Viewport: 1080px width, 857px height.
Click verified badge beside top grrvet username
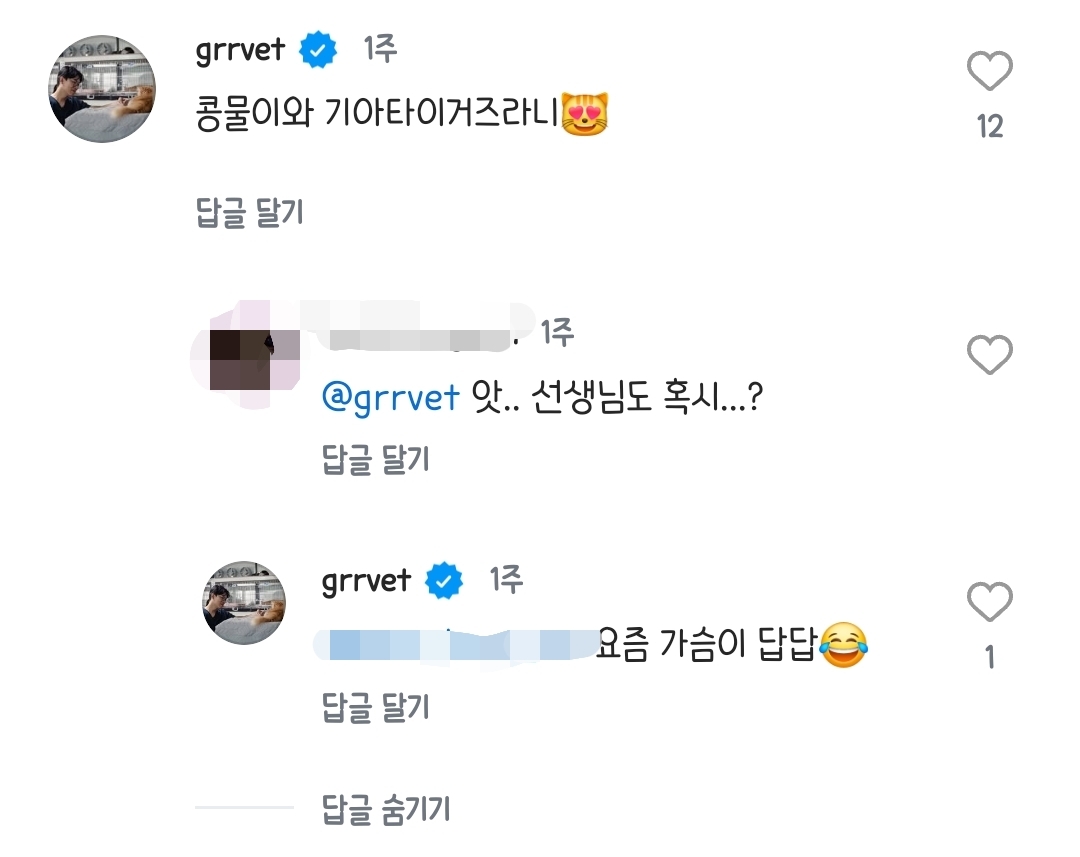pyautogui.click(x=321, y=50)
